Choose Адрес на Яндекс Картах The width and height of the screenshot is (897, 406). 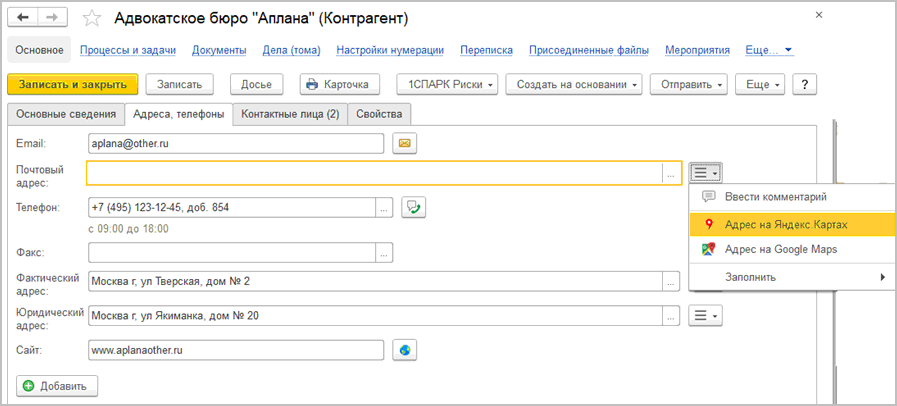tap(785, 224)
